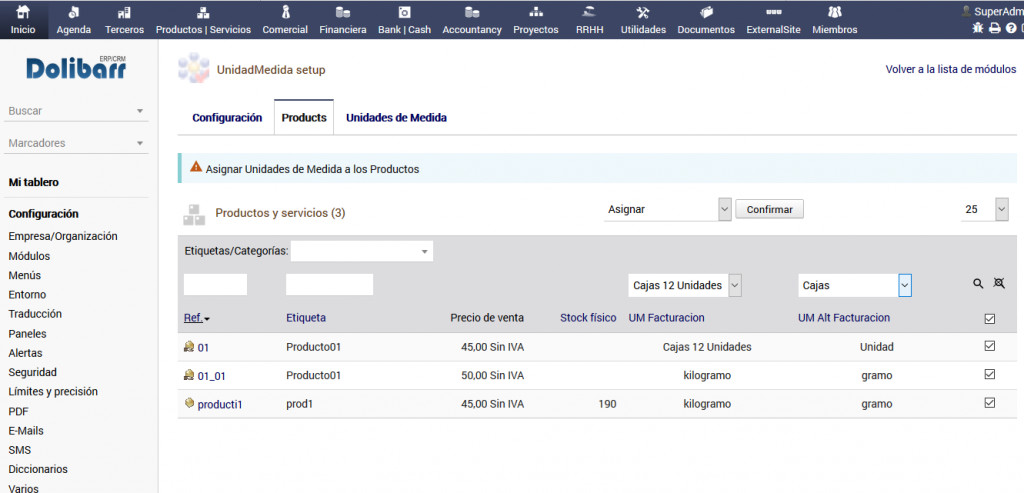Click the UnidadMedida setup module icon
This screenshot has height=493, width=1024.
click(x=193, y=69)
